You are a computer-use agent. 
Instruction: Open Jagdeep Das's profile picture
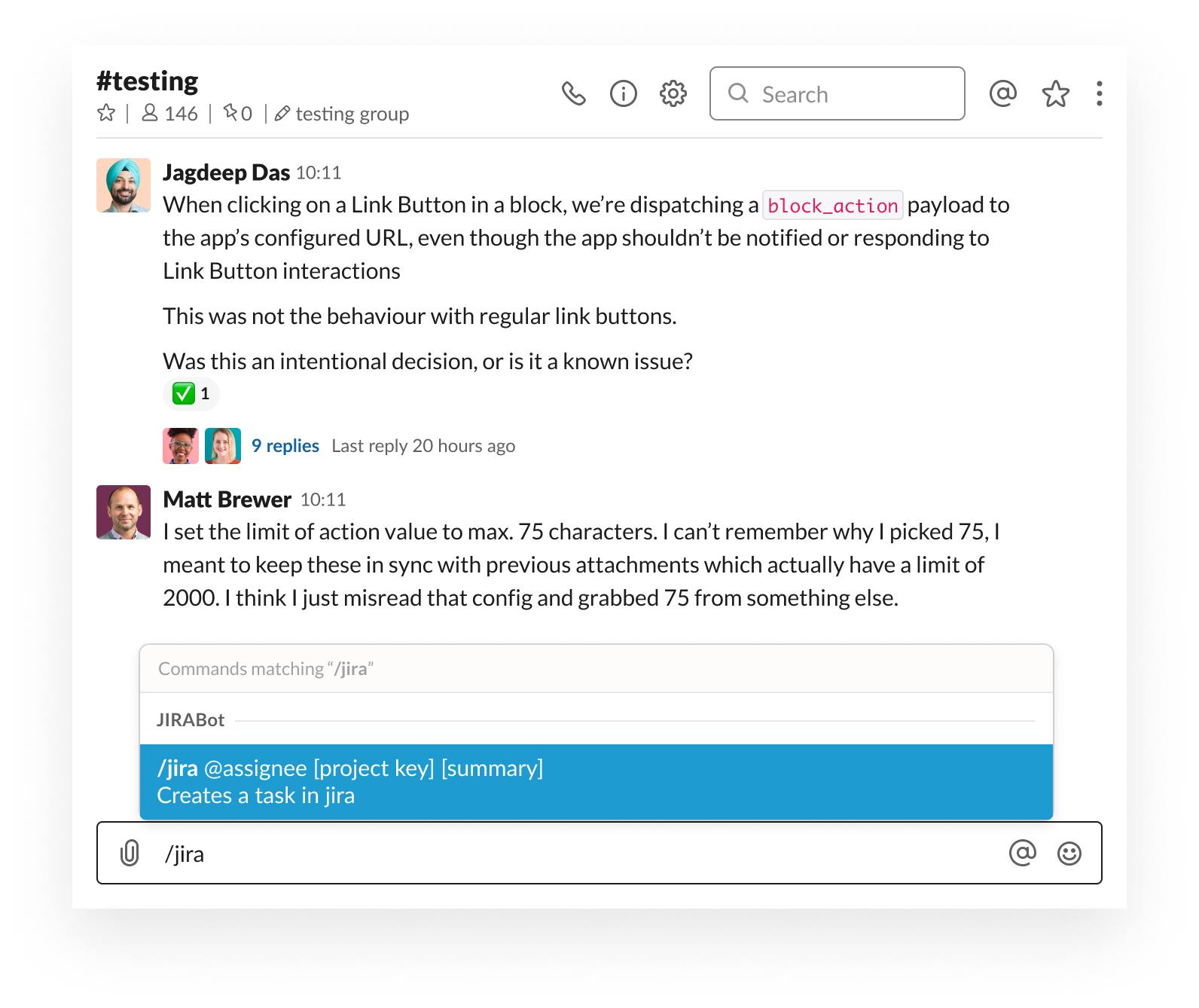[x=124, y=185]
